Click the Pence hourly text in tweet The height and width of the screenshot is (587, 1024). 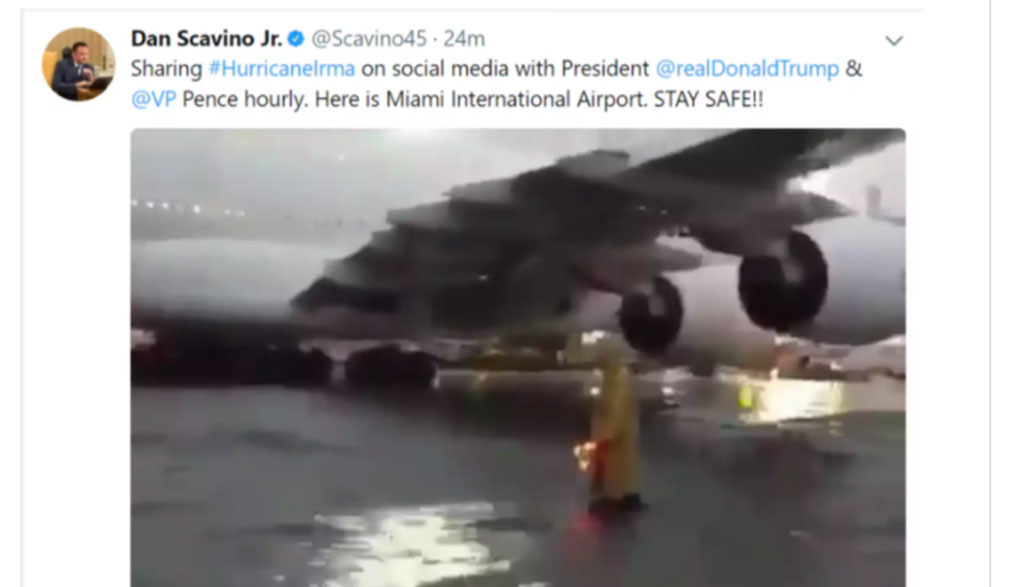(x=243, y=99)
